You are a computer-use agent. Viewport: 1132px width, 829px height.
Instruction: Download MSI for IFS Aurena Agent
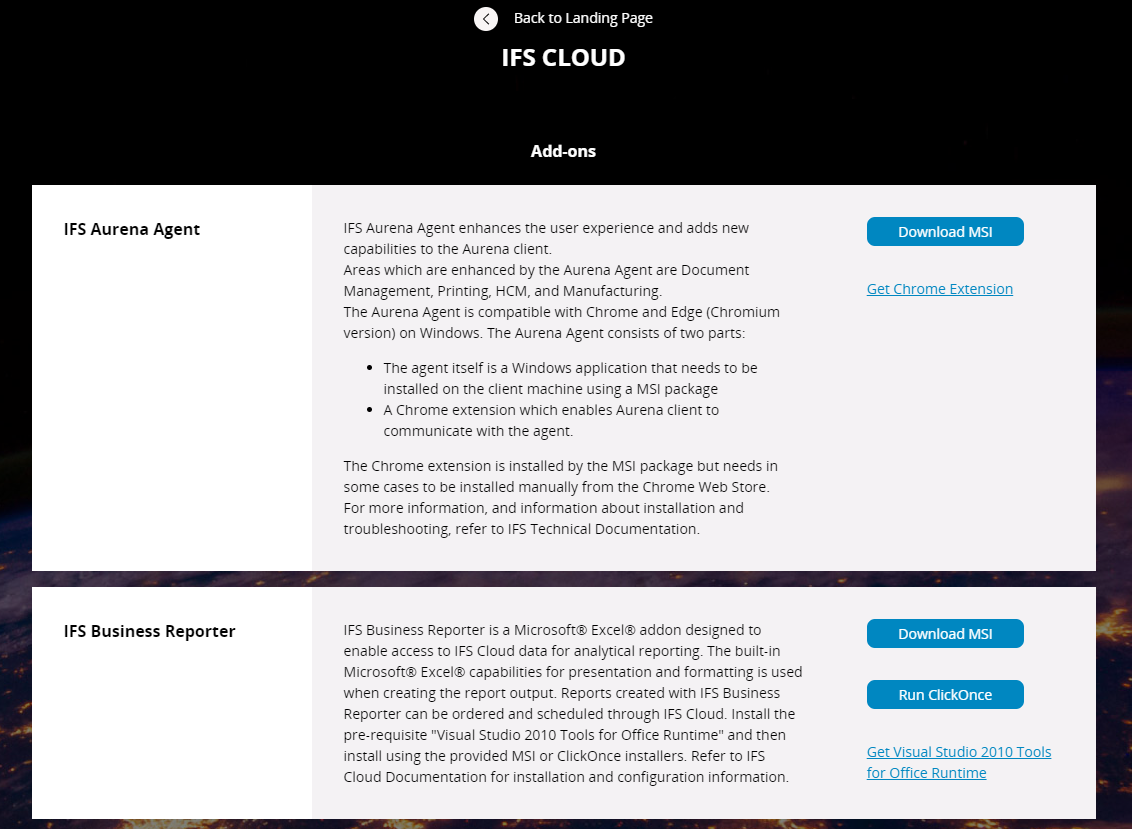pyautogui.click(x=944, y=231)
